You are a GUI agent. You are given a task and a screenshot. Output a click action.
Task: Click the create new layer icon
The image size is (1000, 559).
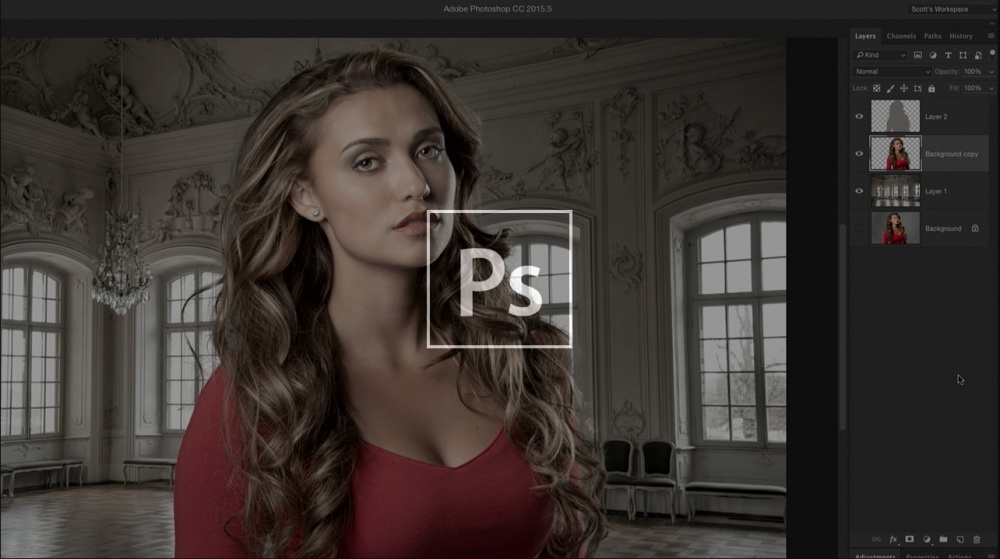[960, 539]
